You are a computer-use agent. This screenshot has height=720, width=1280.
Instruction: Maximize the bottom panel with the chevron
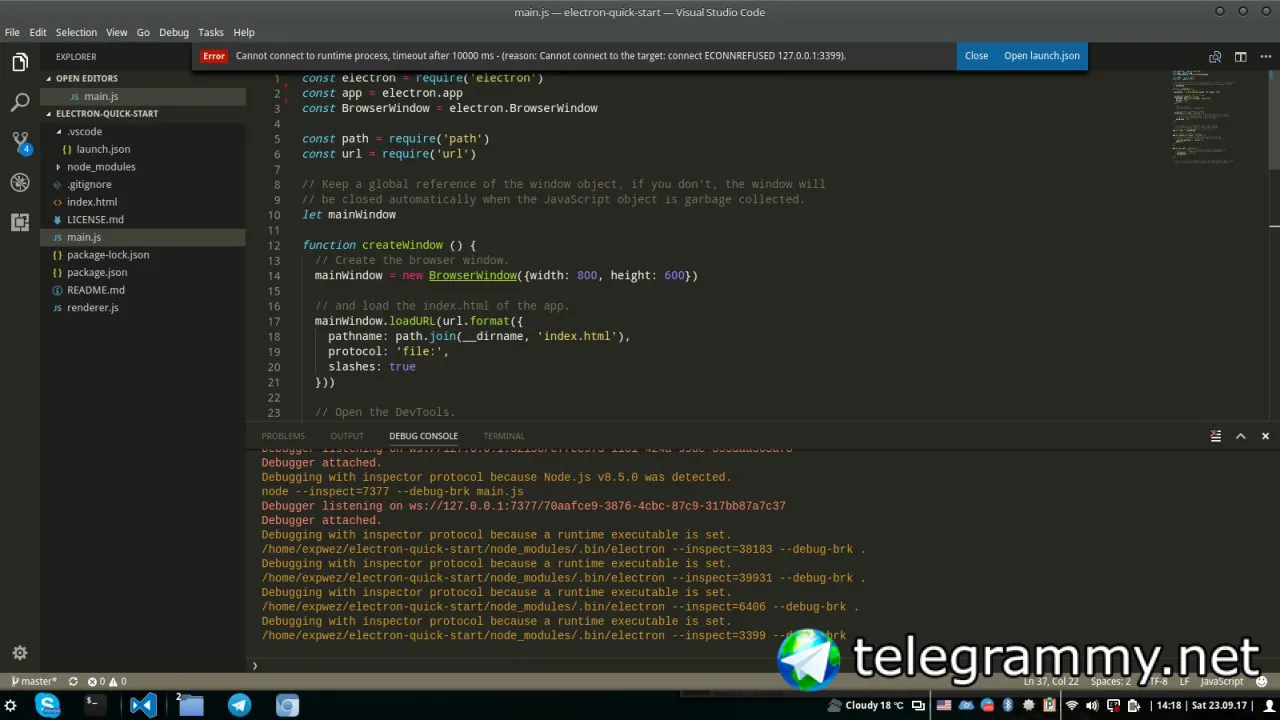click(1241, 436)
